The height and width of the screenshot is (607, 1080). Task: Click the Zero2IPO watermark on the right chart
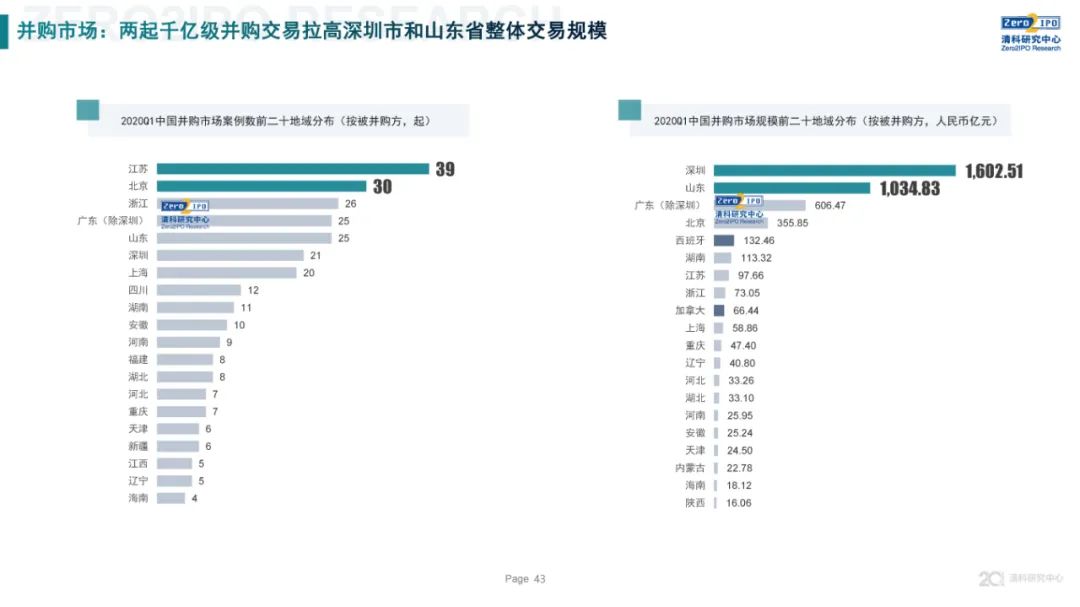(739, 209)
